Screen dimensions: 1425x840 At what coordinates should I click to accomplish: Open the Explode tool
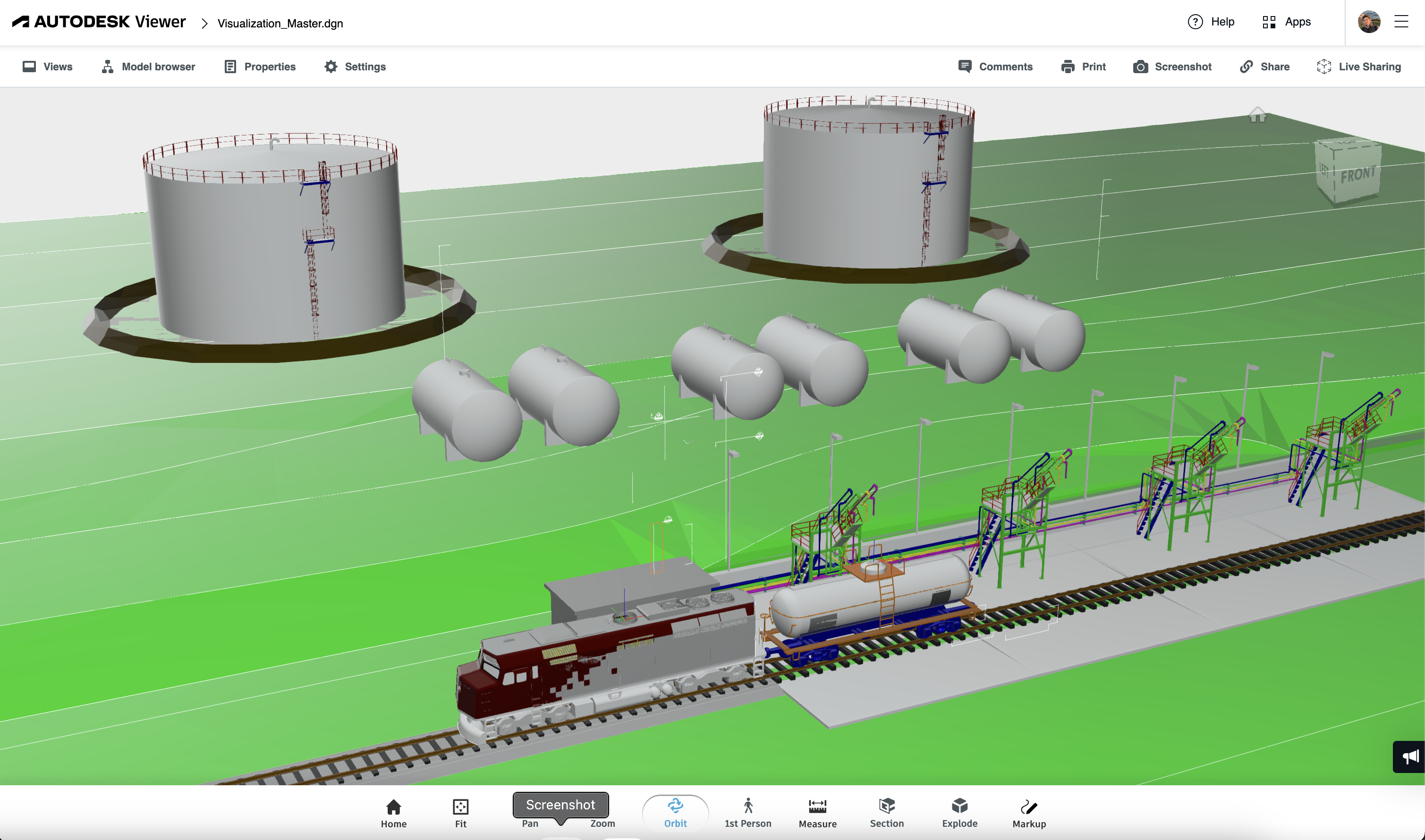click(x=959, y=814)
